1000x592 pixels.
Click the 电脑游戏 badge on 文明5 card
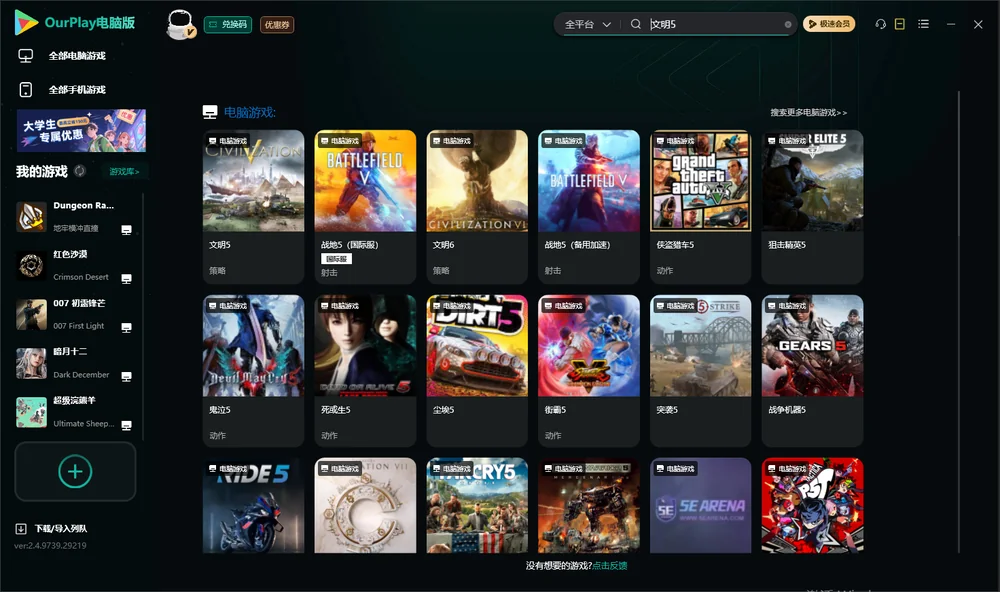[x=228, y=141]
